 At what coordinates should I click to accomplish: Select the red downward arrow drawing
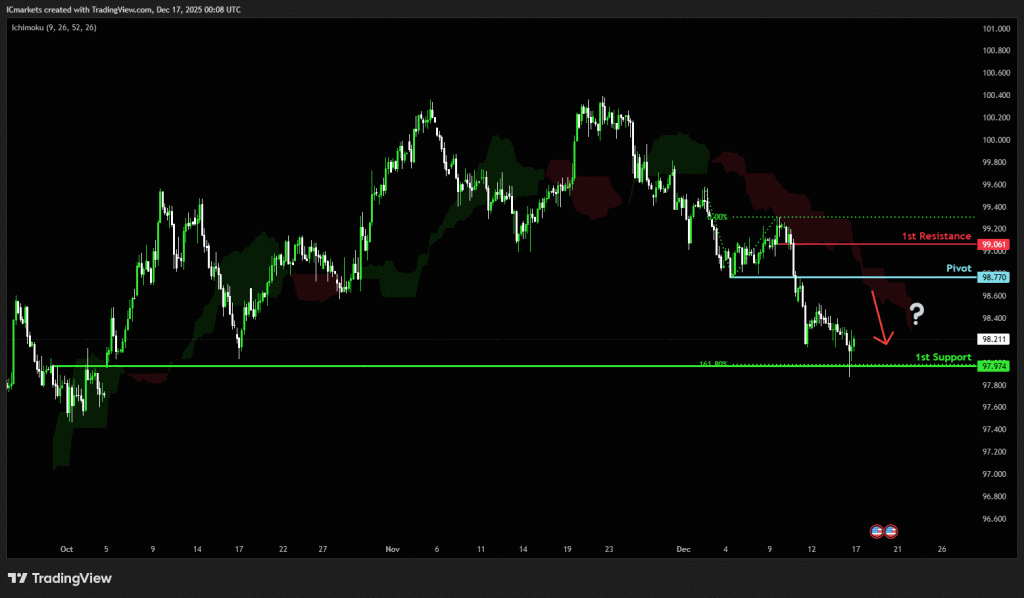point(880,318)
